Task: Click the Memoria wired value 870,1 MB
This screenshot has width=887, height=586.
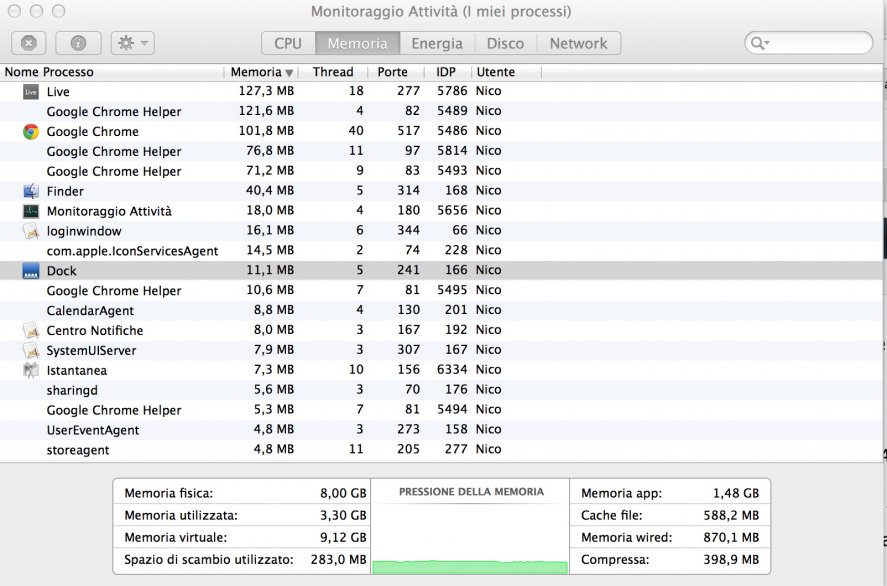Action: point(731,537)
